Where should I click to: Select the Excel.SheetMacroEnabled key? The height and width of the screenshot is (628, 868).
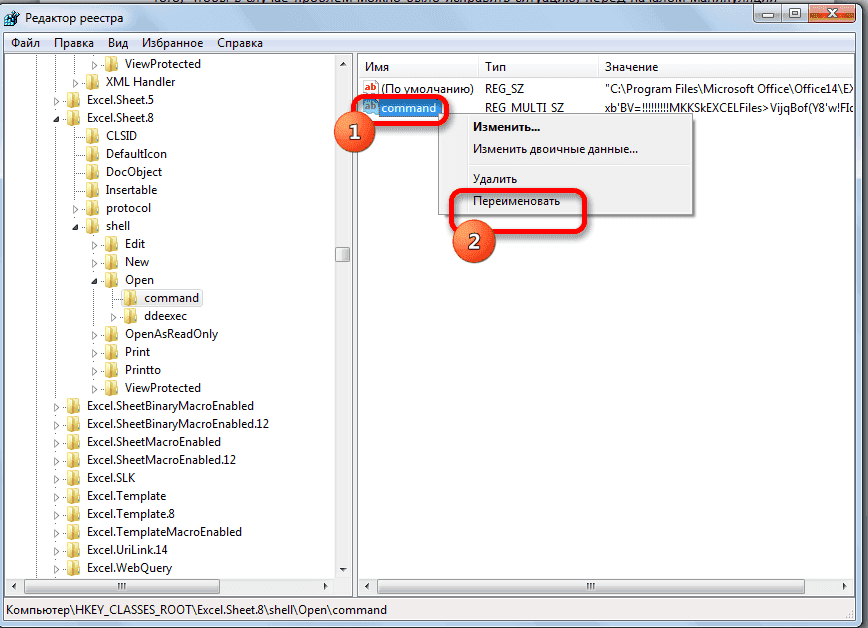154,442
